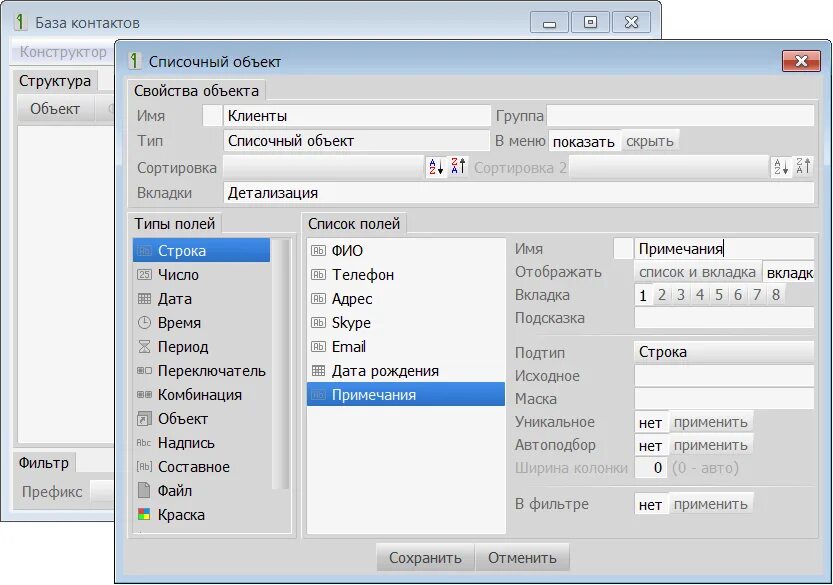The image size is (833, 585).
Task: Click the Примечания field's string icon
Action: pos(318,395)
